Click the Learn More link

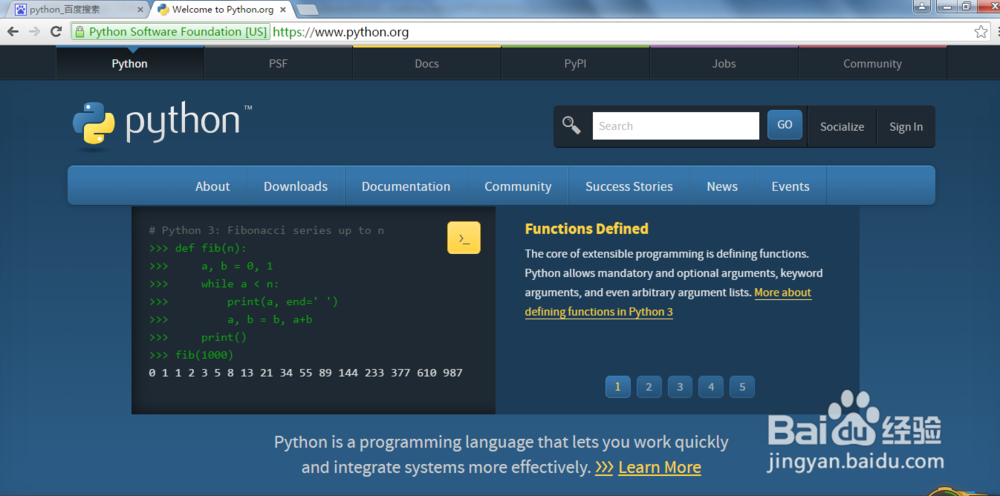[x=659, y=467]
